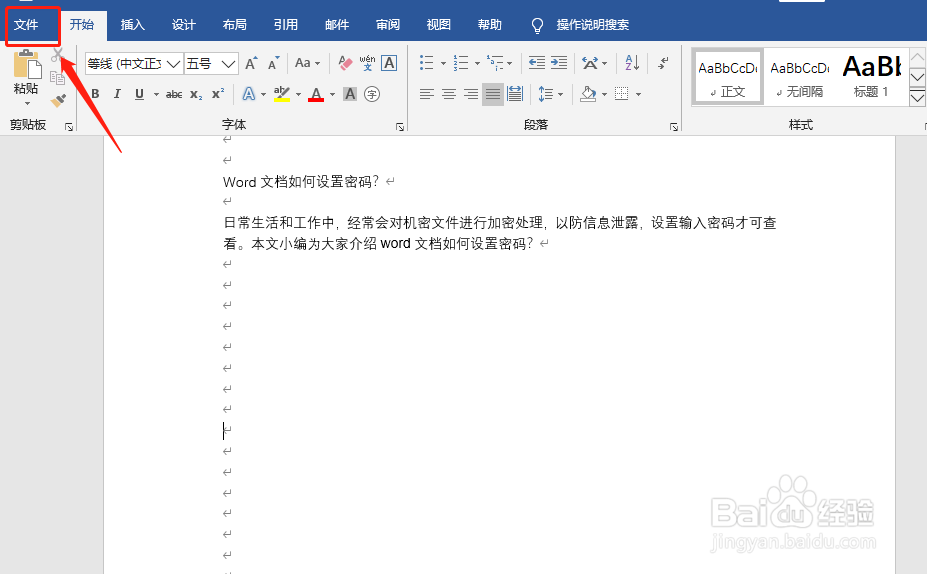Toggle italic formatting

(117, 94)
